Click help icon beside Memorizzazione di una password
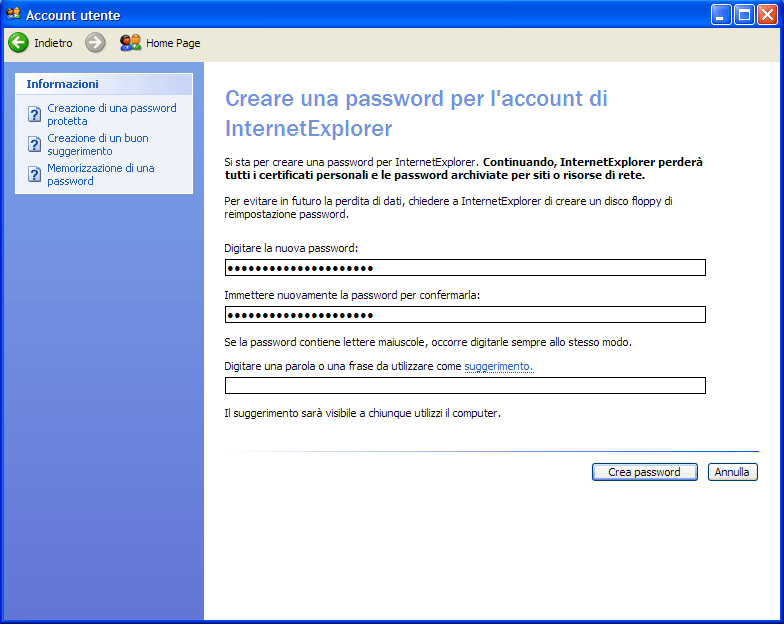This screenshot has width=784, height=624. [x=34, y=174]
